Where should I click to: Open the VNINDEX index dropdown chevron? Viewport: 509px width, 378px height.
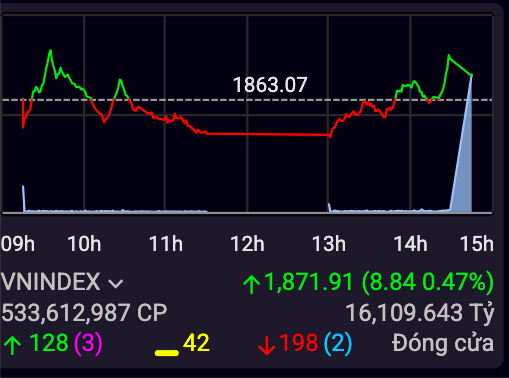tap(116, 284)
